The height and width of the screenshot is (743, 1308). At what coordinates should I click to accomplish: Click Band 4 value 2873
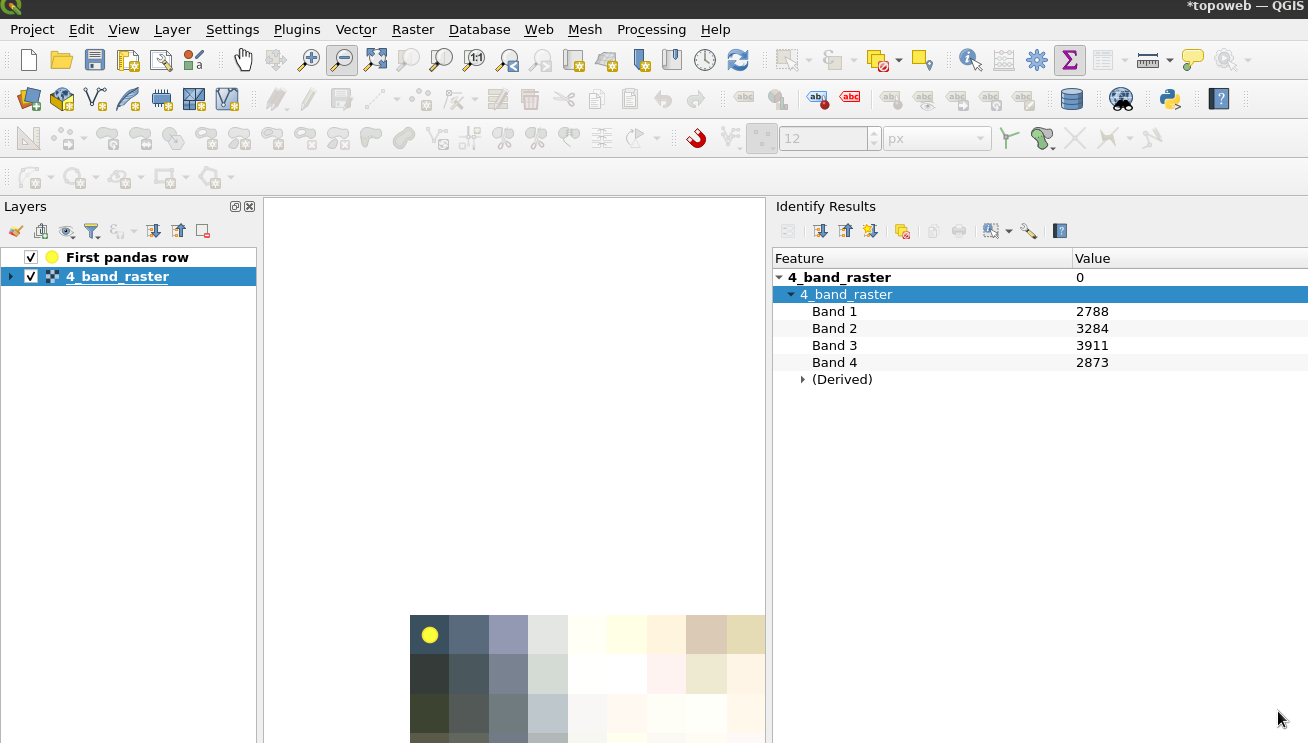pyautogui.click(x=1092, y=362)
